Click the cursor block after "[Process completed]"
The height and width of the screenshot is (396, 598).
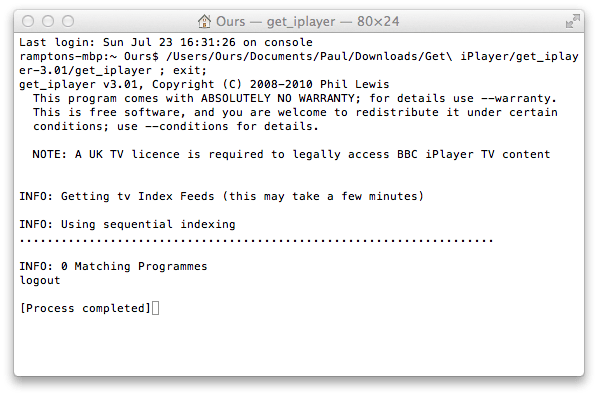(x=155, y=308)
